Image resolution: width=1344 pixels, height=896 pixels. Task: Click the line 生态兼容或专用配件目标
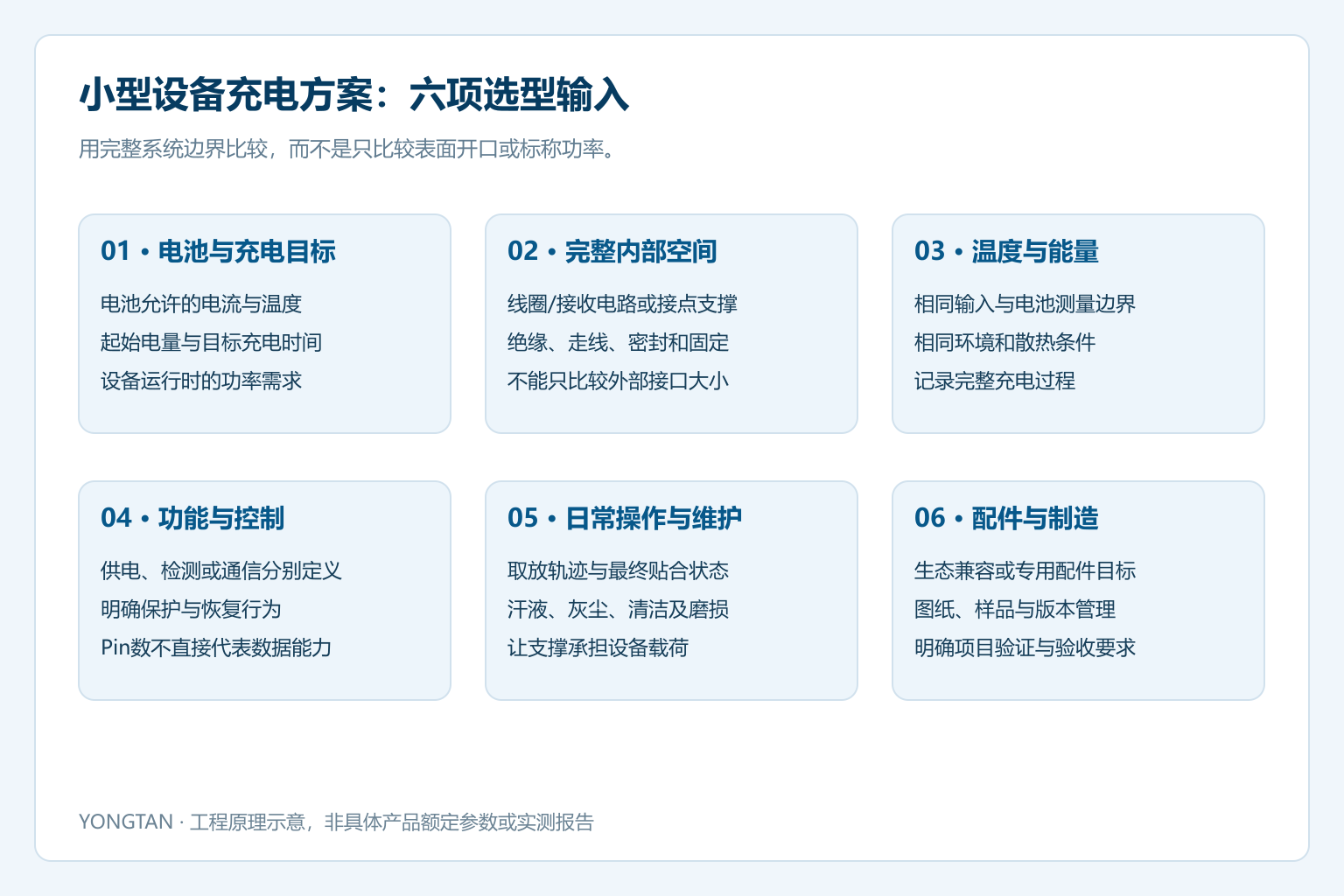[1025, 571]
